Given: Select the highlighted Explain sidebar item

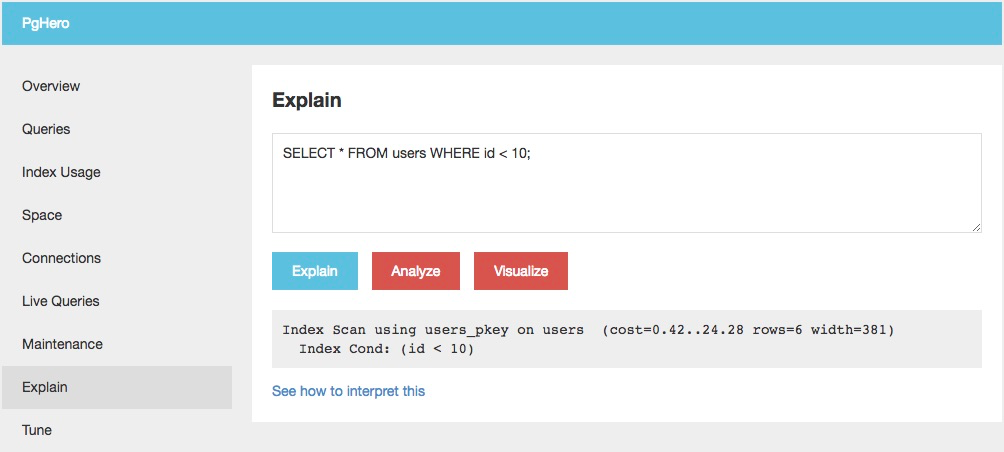Looking at the screenshot, I should click(x=45, y=387).
